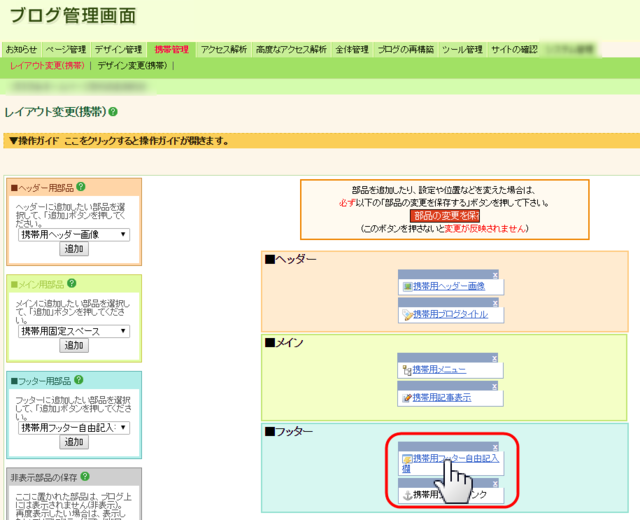Open the 携帯用ヘッダー画像 dropdown

pyautogui.click(x=74, y=234)
